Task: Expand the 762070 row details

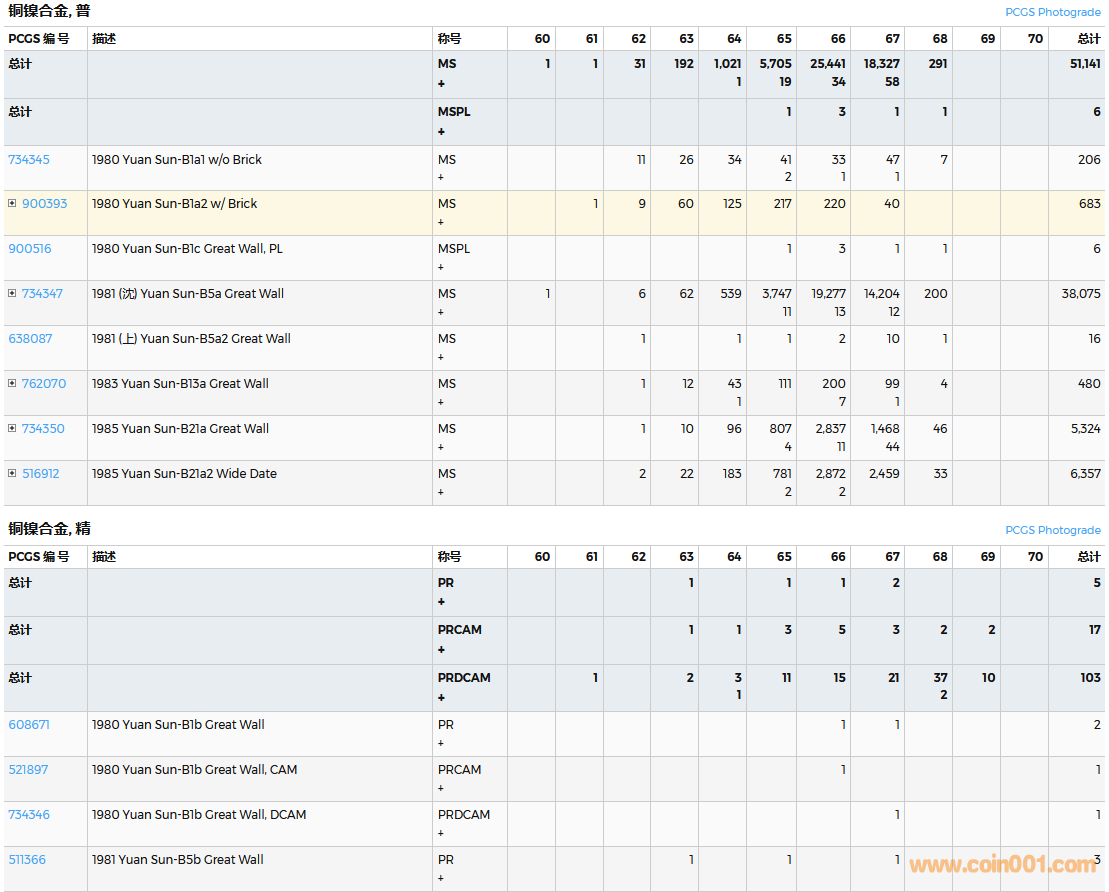Action: [x=12, y=384]
